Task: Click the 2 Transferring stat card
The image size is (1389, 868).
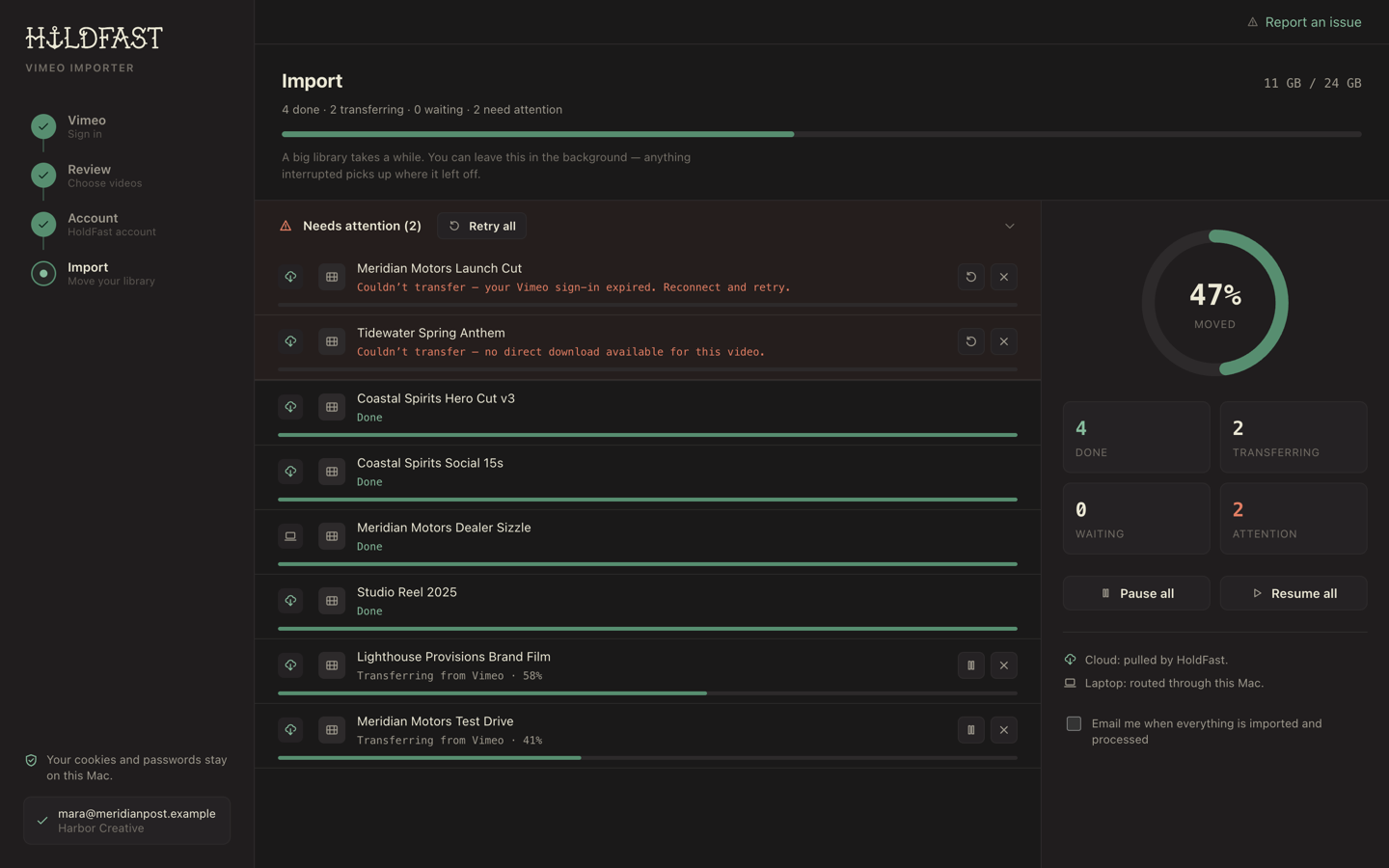Action: [x=1294, y=437]
